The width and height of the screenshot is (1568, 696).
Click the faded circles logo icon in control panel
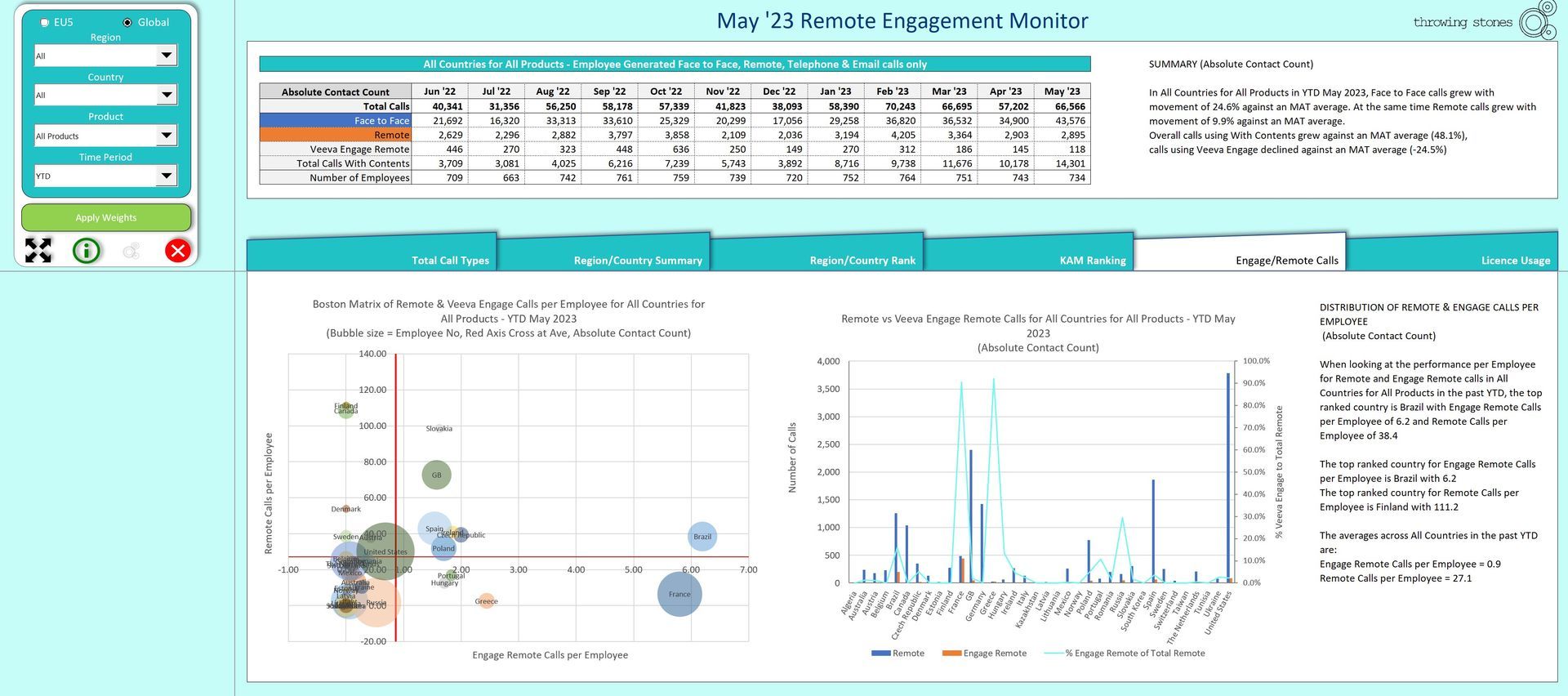point(131,251)
